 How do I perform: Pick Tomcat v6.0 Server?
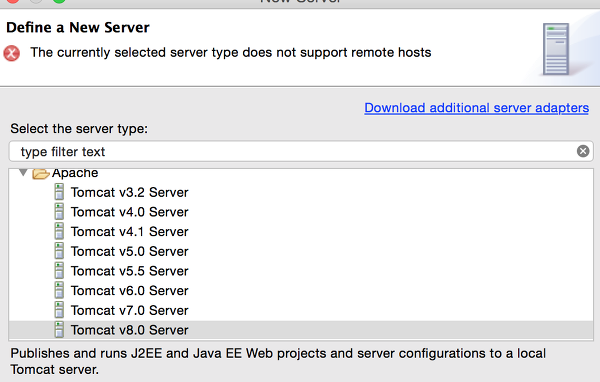[x=129, y=291]
